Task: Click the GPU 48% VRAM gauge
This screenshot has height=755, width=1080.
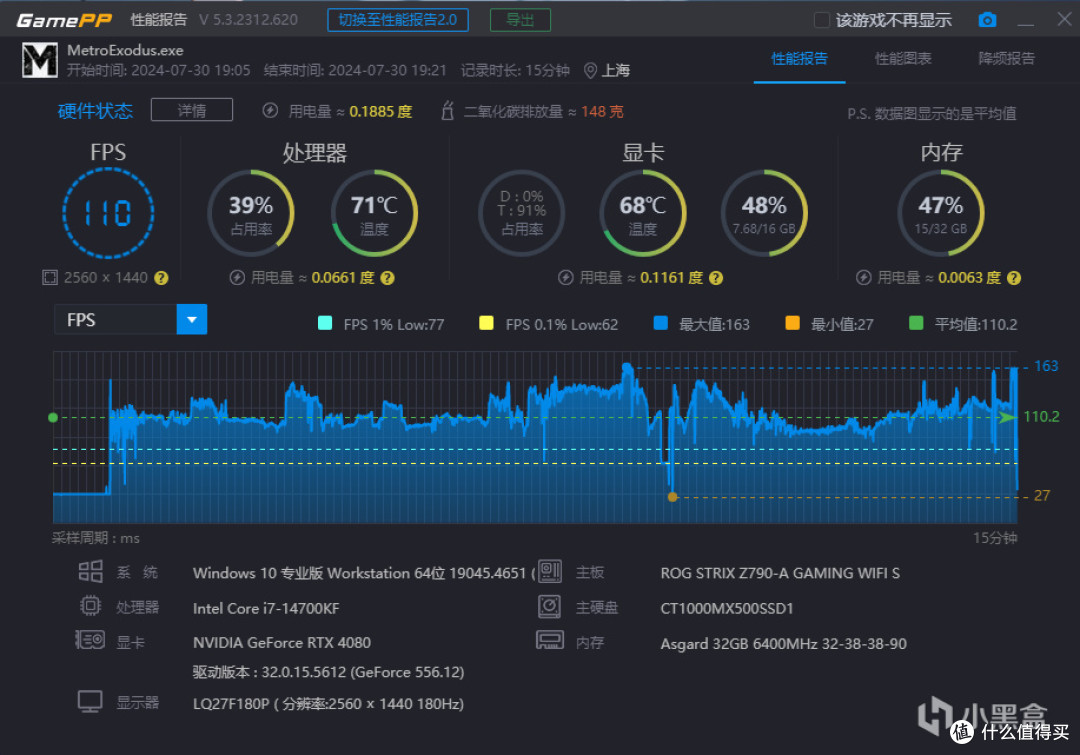Action: (x=764, y=213)
